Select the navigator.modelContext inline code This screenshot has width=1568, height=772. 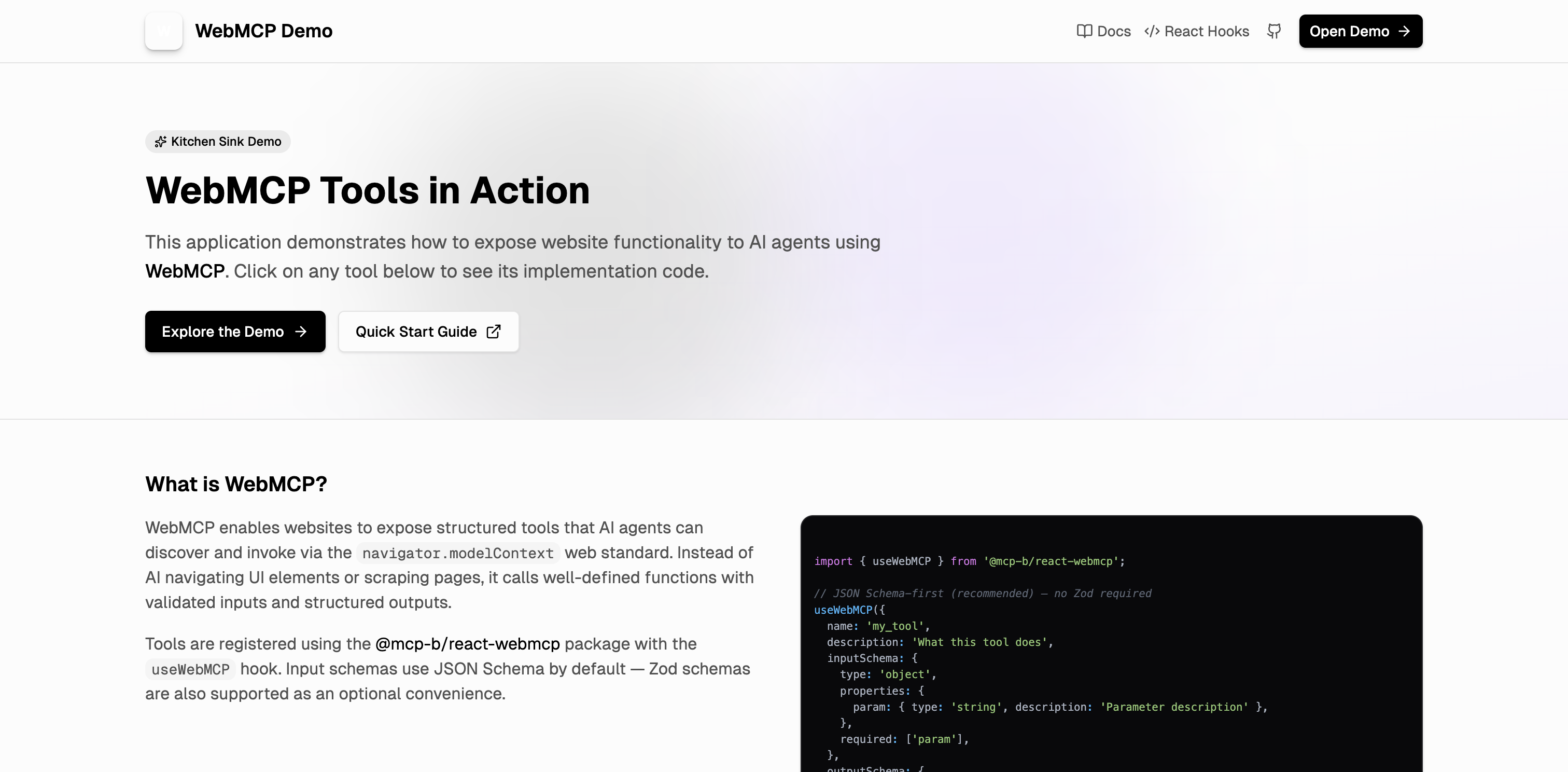click(457, 553)
